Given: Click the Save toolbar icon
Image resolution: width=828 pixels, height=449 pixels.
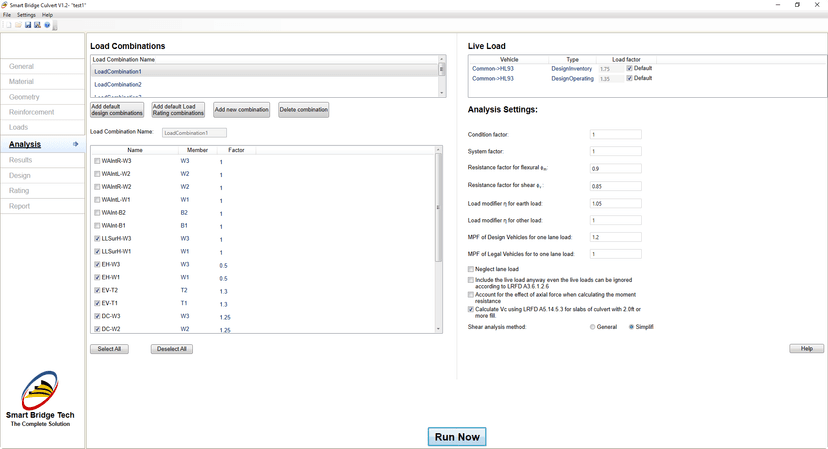Looking at the screenshot, I should (29, 25).
